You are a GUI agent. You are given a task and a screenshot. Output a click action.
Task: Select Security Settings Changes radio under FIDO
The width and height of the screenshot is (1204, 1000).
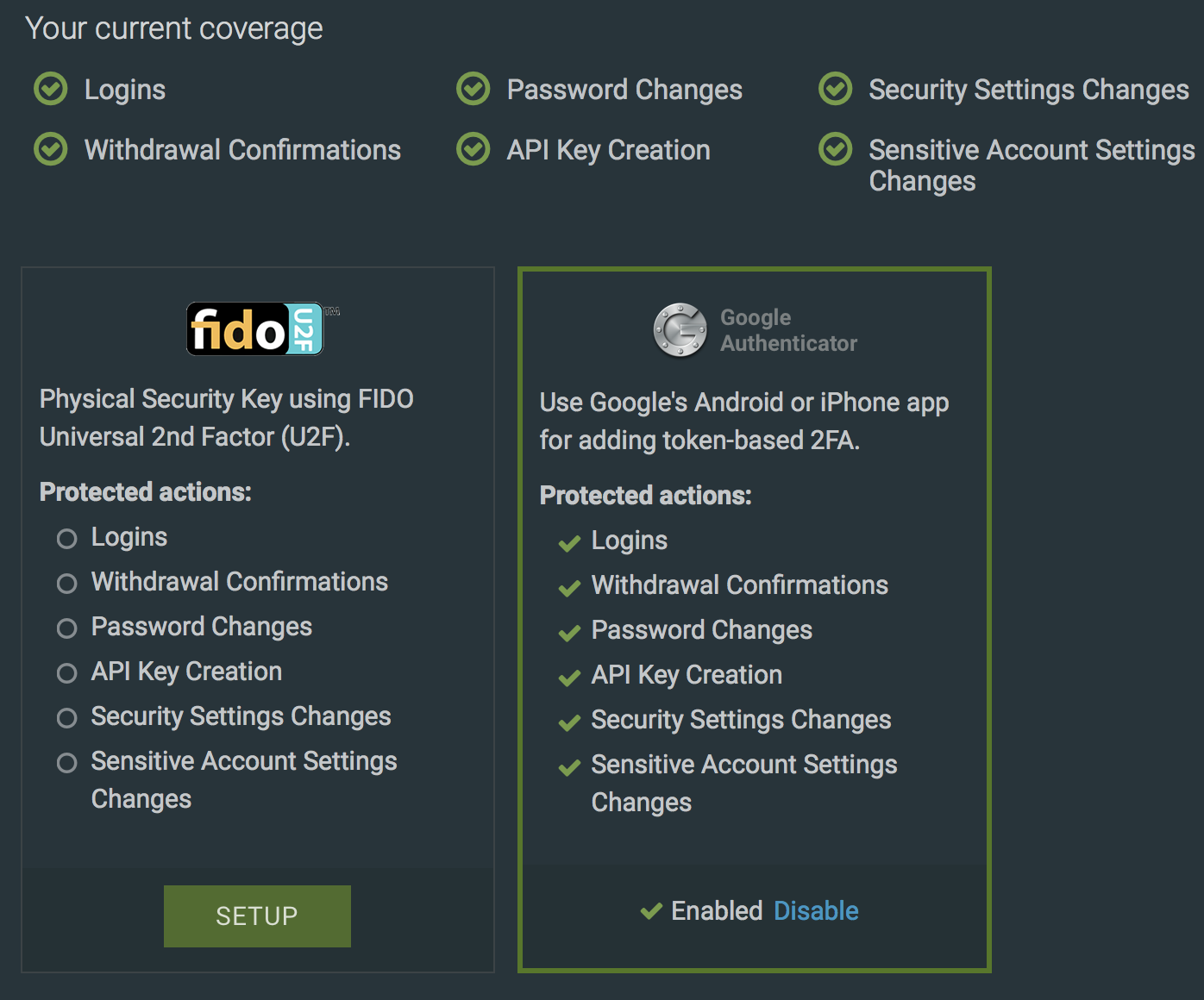[x=66, y=718]
